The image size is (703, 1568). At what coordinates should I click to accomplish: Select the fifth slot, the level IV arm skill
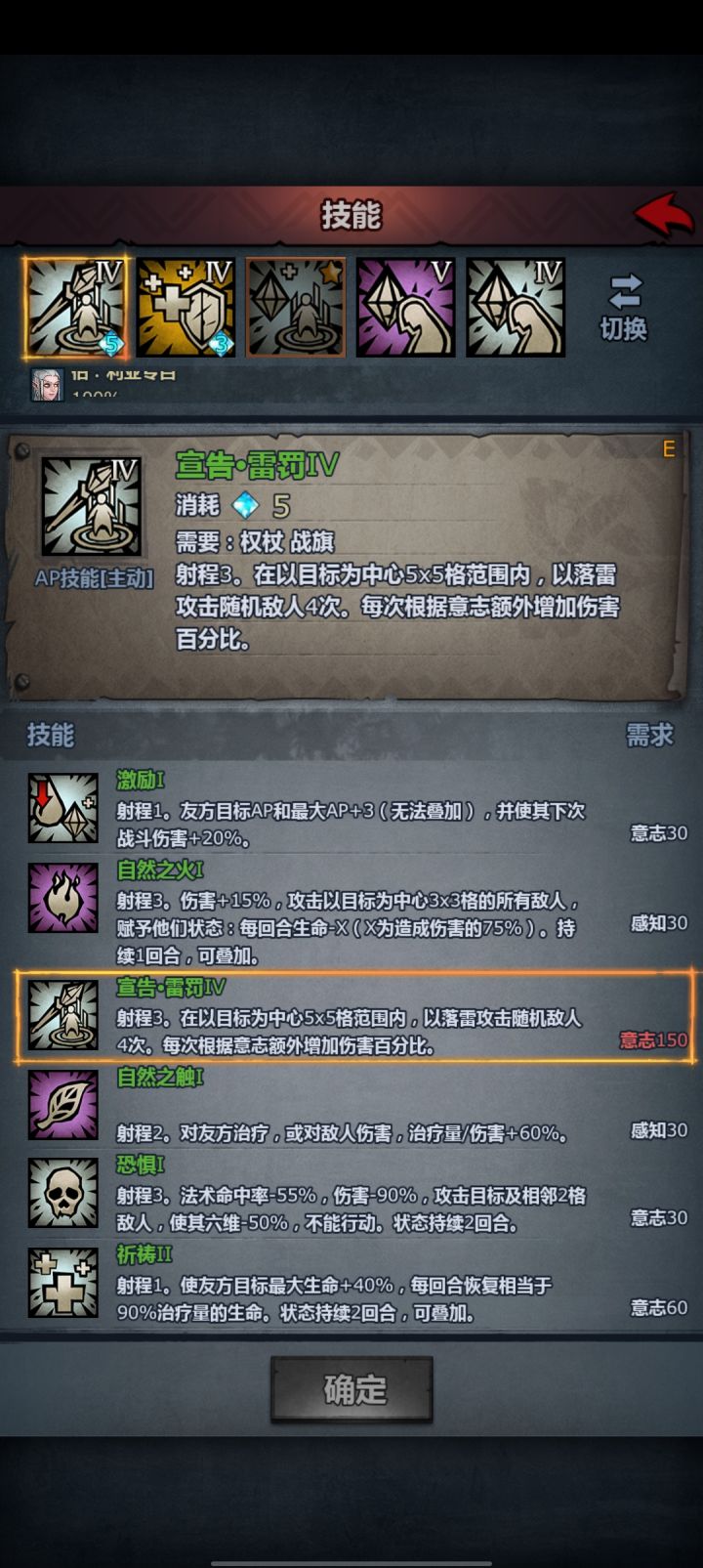[x=517, y=308]
